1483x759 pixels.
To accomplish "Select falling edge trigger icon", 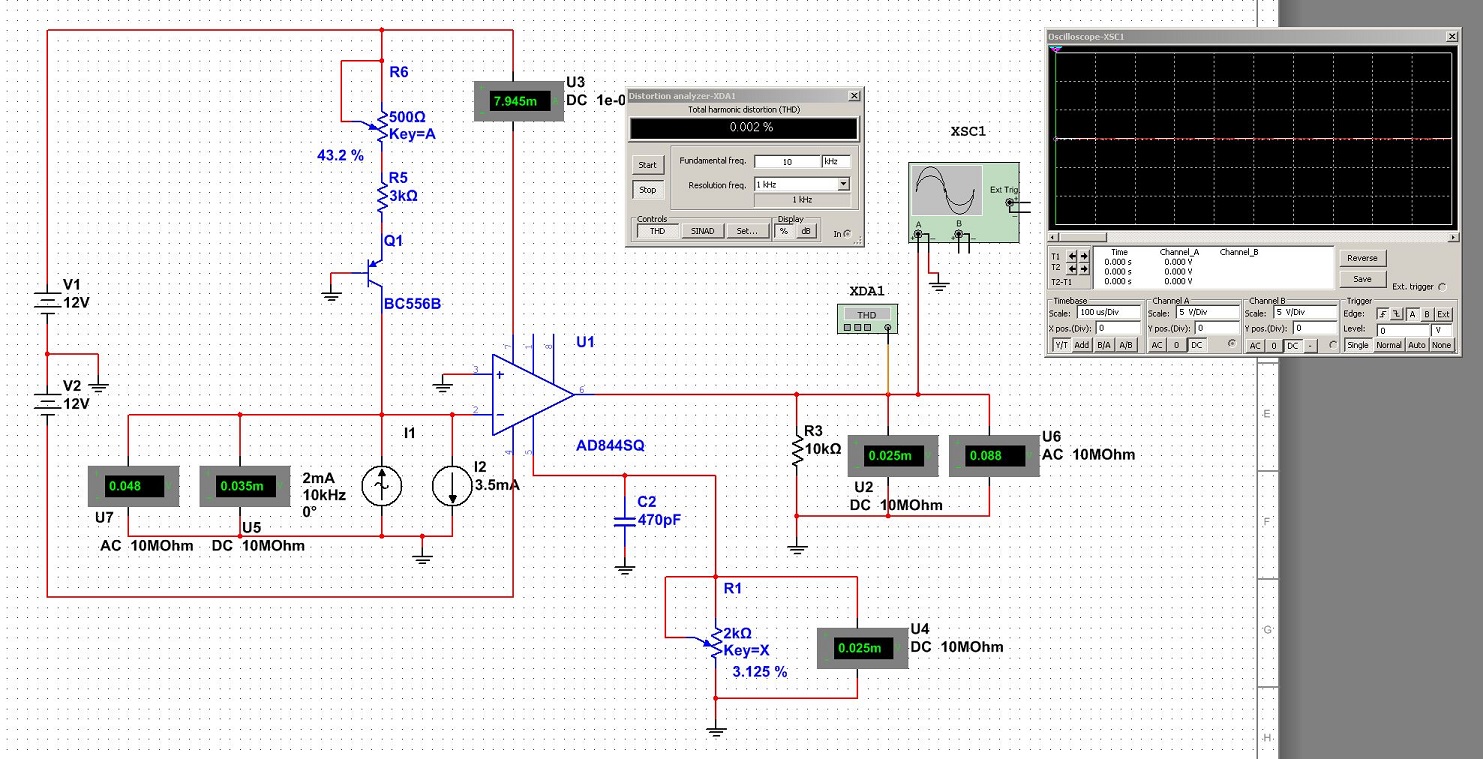I will 1398,314.
